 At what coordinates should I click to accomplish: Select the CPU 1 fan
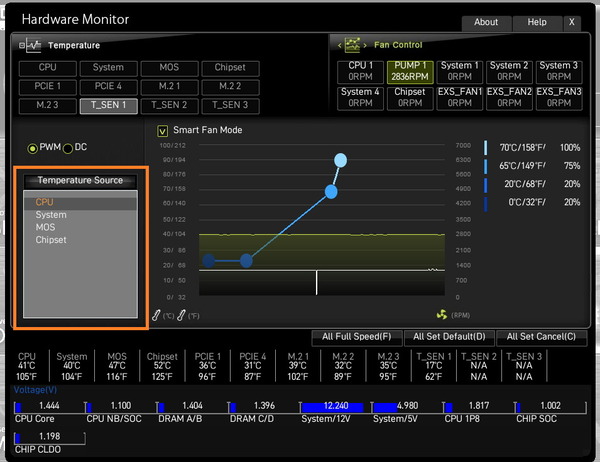point(360,72)
